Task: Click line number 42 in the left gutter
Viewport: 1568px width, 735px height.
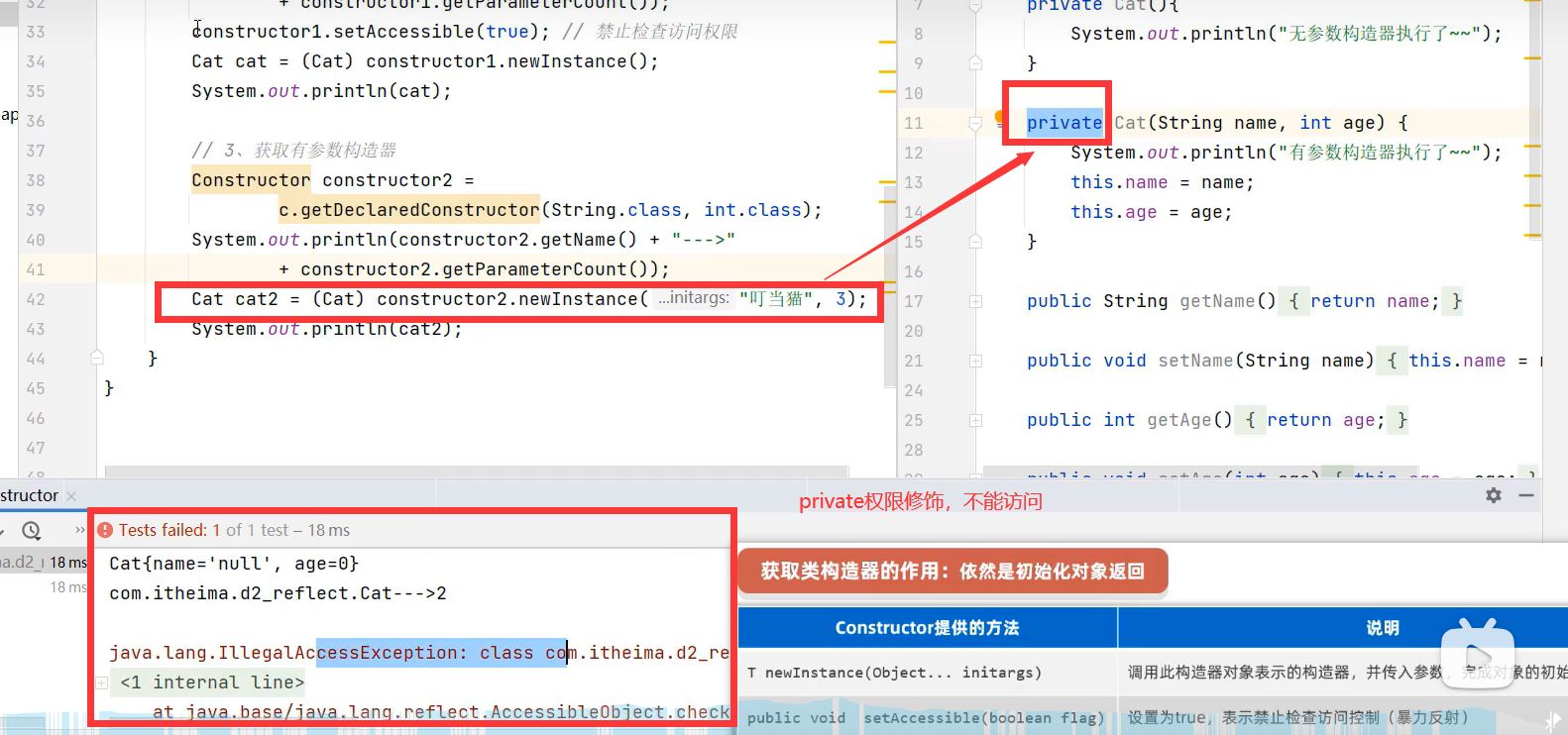Action: click(36, 299)
